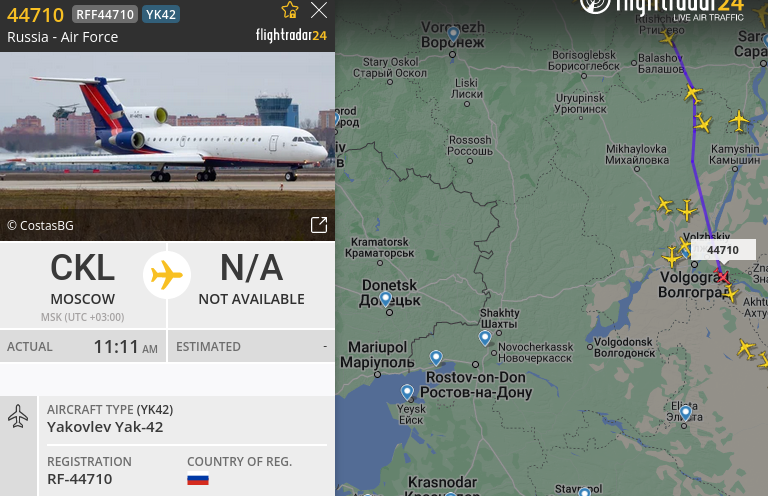Close the flight details panel
This screenshot has height=496, width=768.
(319, 10)
